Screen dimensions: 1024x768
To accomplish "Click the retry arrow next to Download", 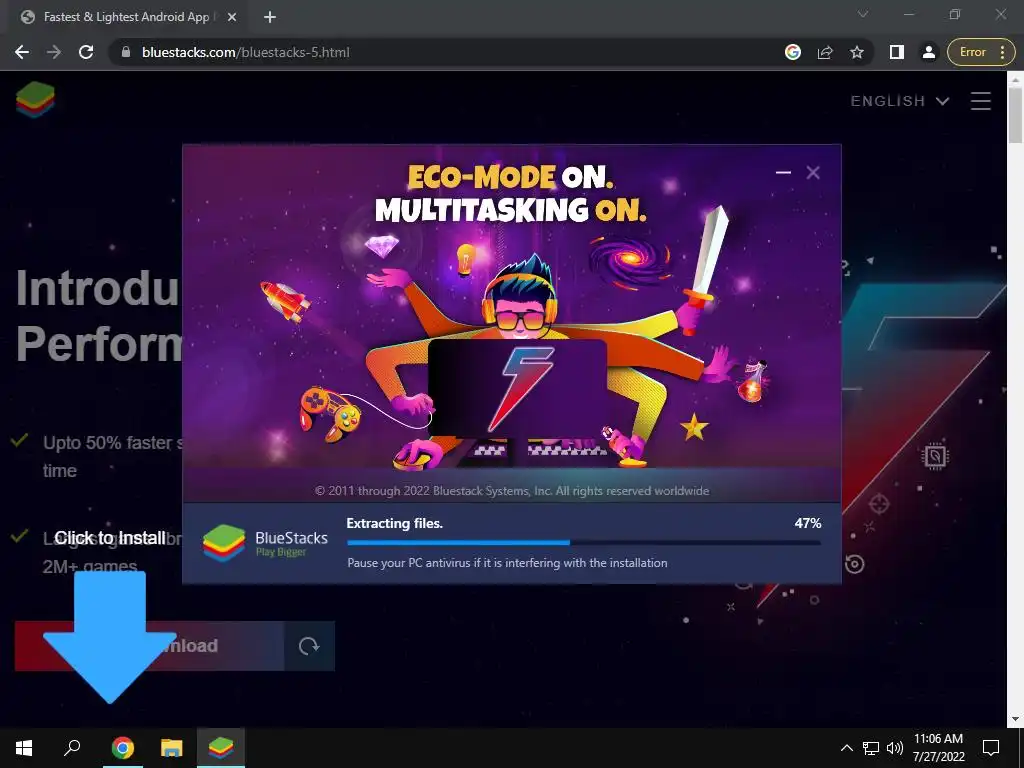I will [310, 646].
